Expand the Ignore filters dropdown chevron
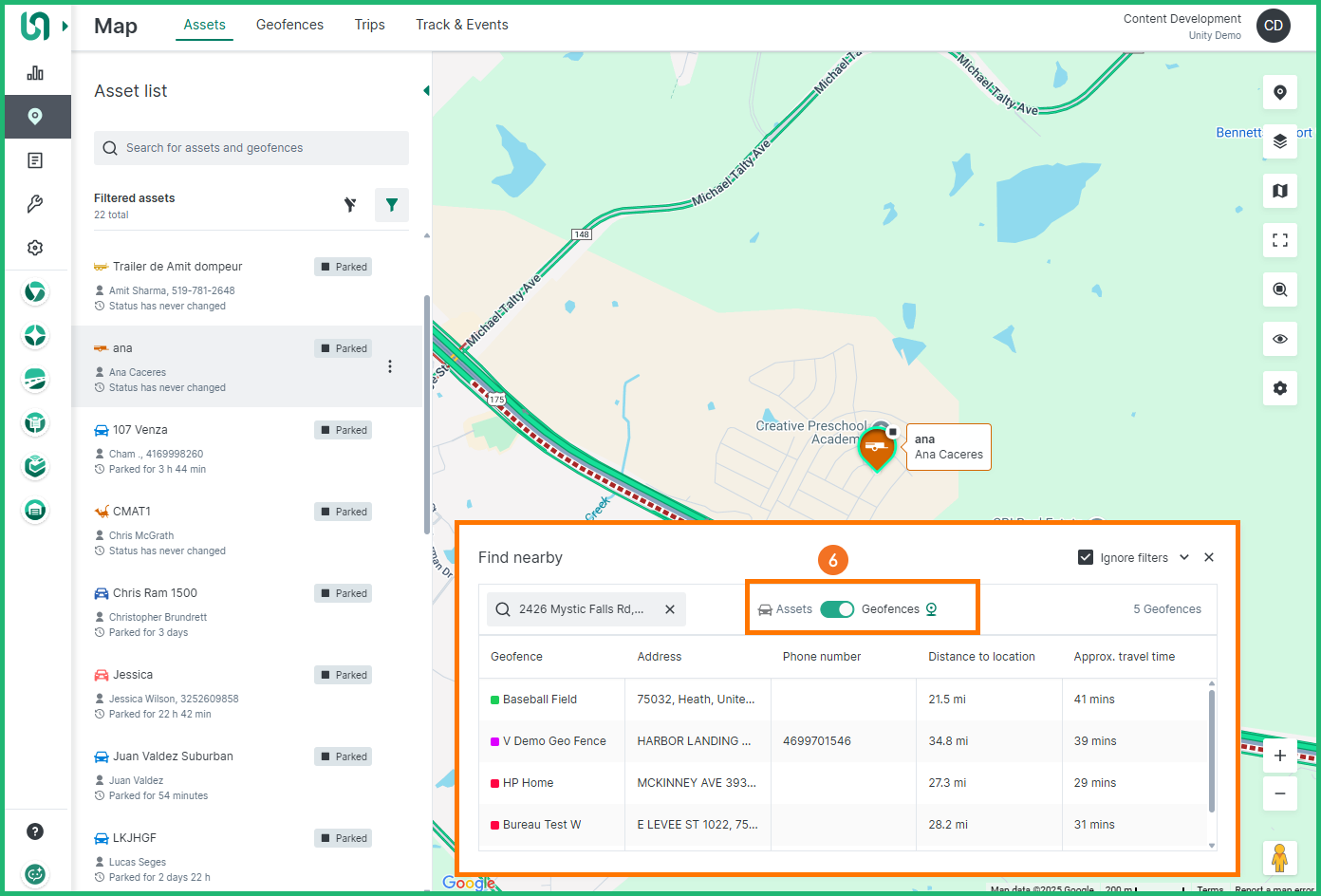Image resolution: width=1321 pixels, height=896 pixels. (x=1184, y=557)
